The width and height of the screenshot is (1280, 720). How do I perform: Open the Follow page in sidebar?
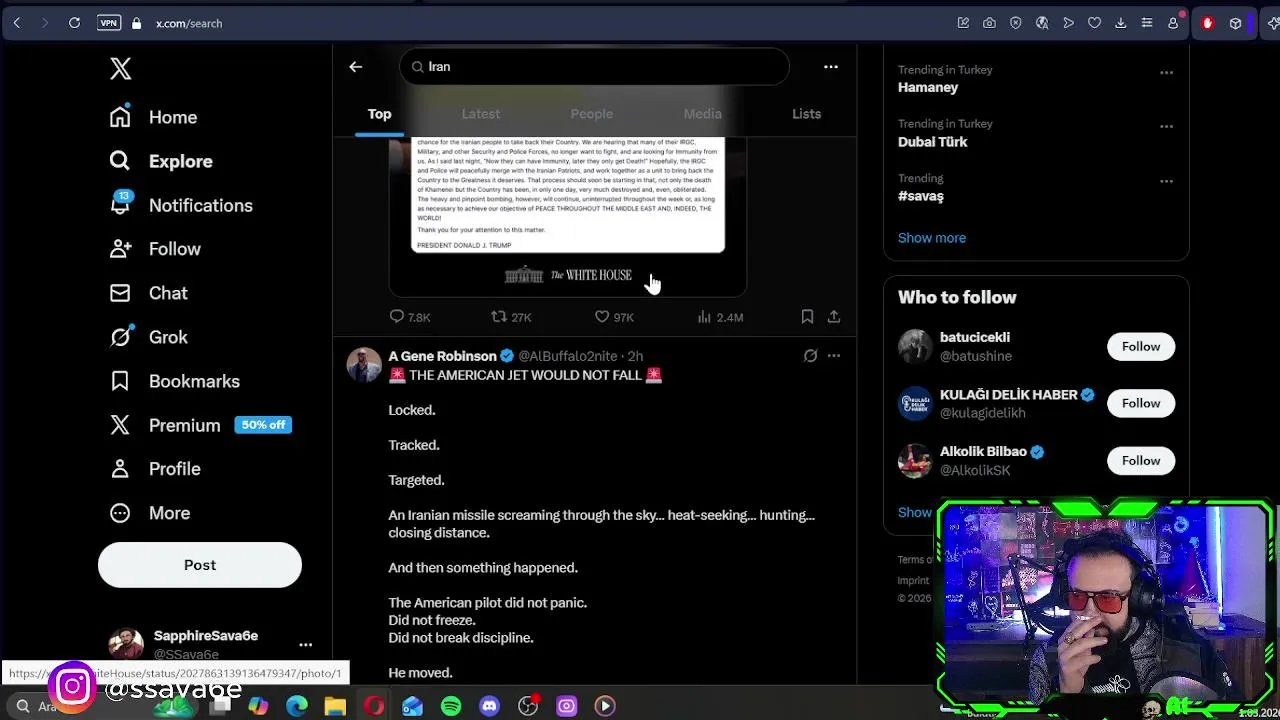(155, 249)
